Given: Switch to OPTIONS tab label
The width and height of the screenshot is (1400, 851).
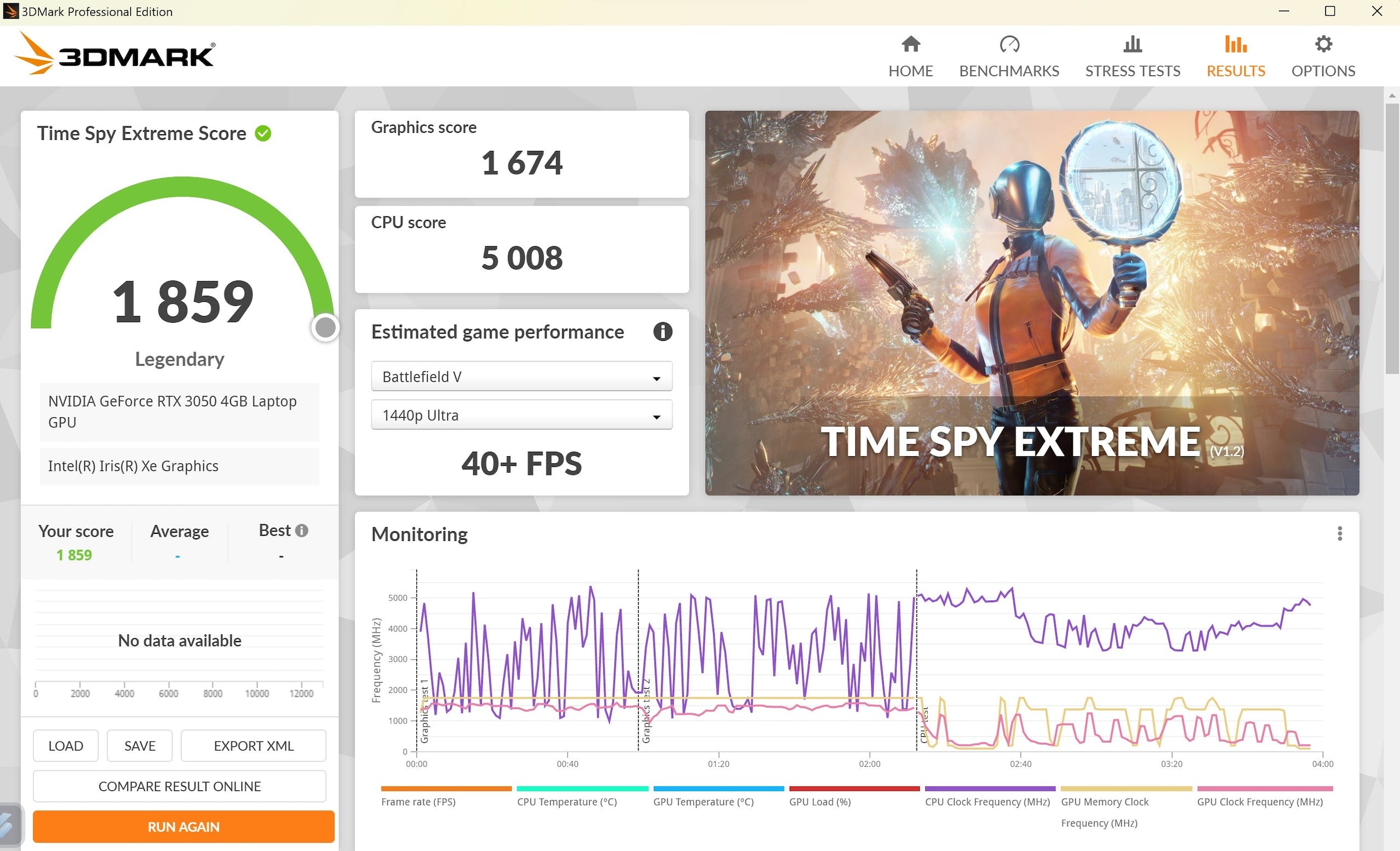Looking at the screenshot, I should 1323,71.
